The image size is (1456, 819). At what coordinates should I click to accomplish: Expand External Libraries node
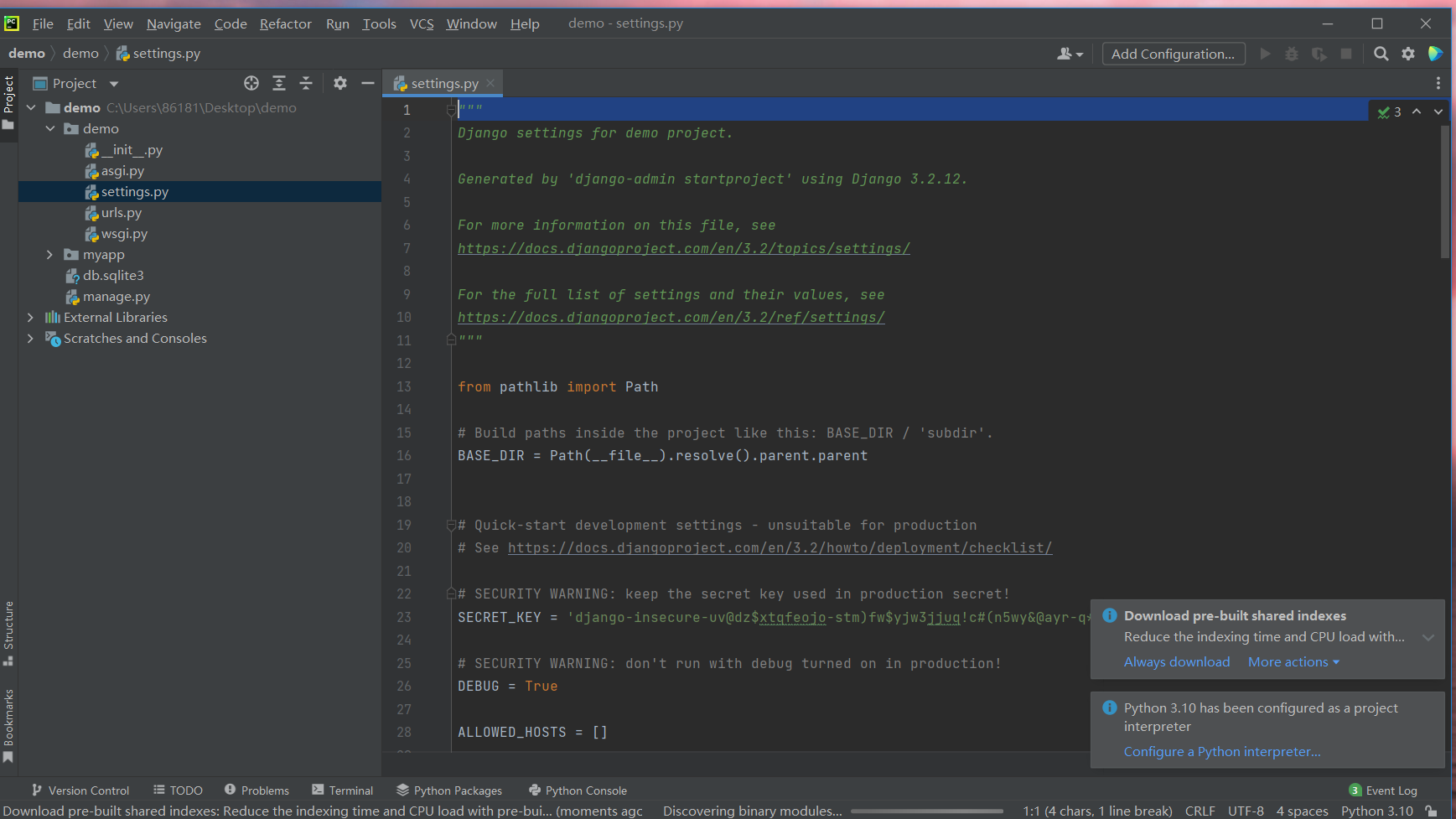click(30, 317)
